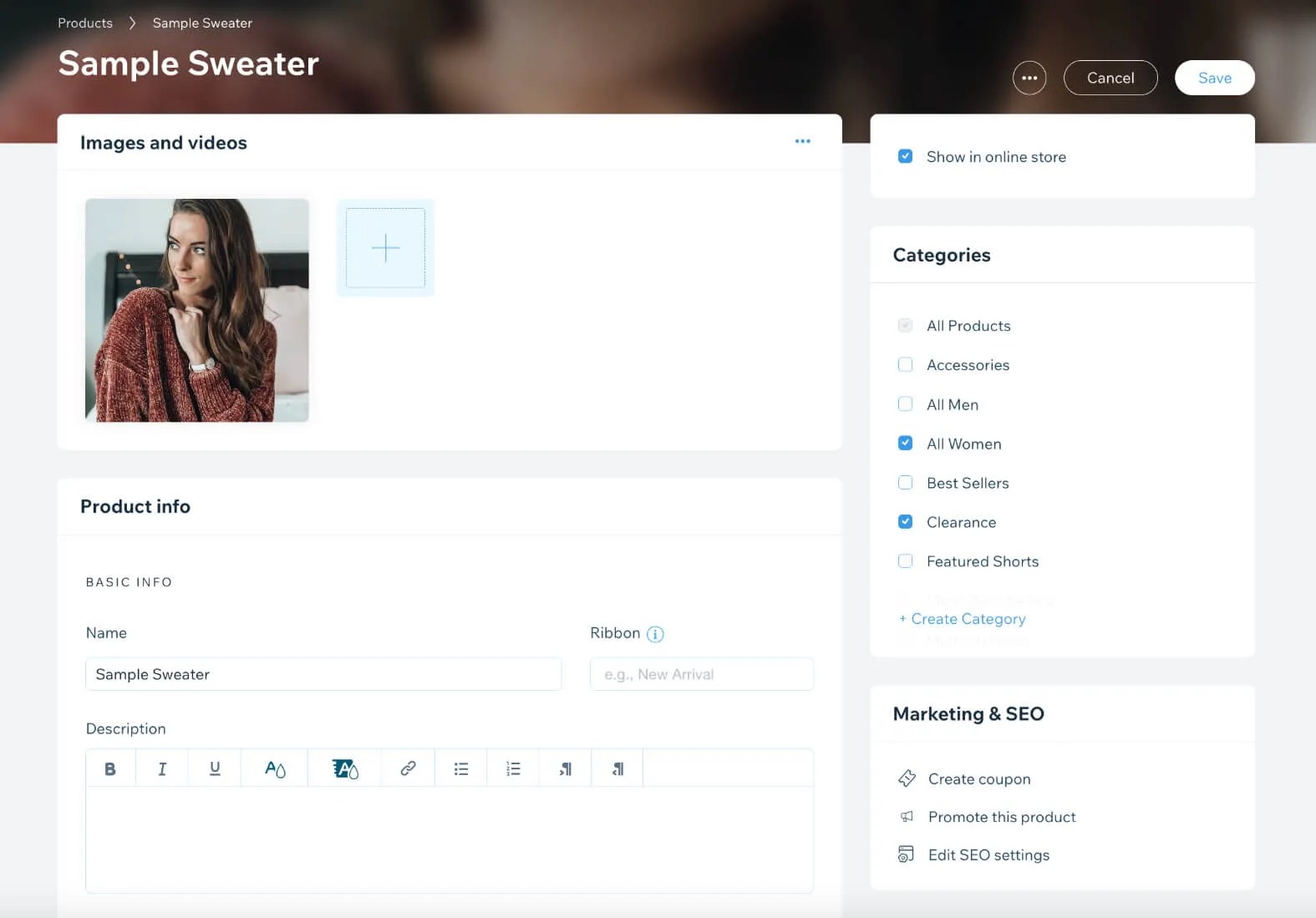Screen dimensions: 1316x918
Task: Check the All Men category
Action: click(x=905, y=403)
